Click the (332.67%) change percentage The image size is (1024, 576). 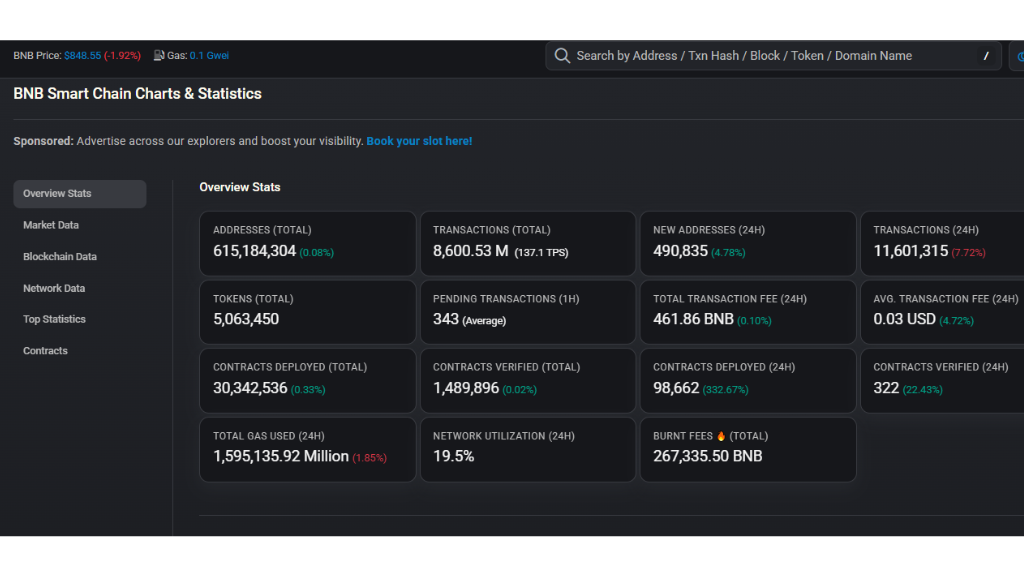pos(726,390)
